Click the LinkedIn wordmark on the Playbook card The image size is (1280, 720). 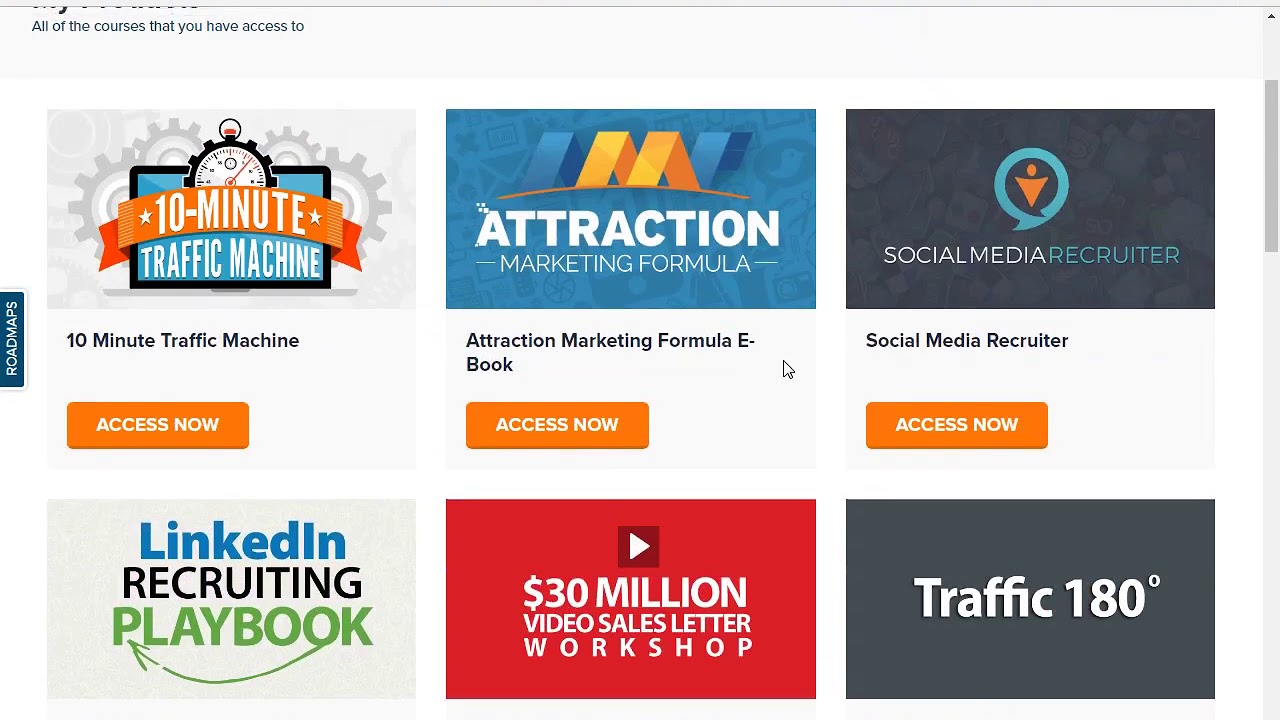click(x=243, y=542)
